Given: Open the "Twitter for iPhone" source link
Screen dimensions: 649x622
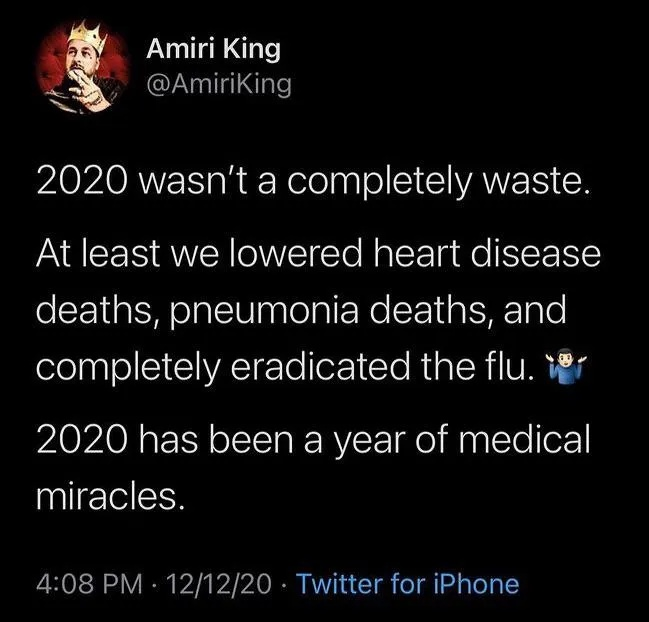Looking at the screenshot, I should 409,583.
